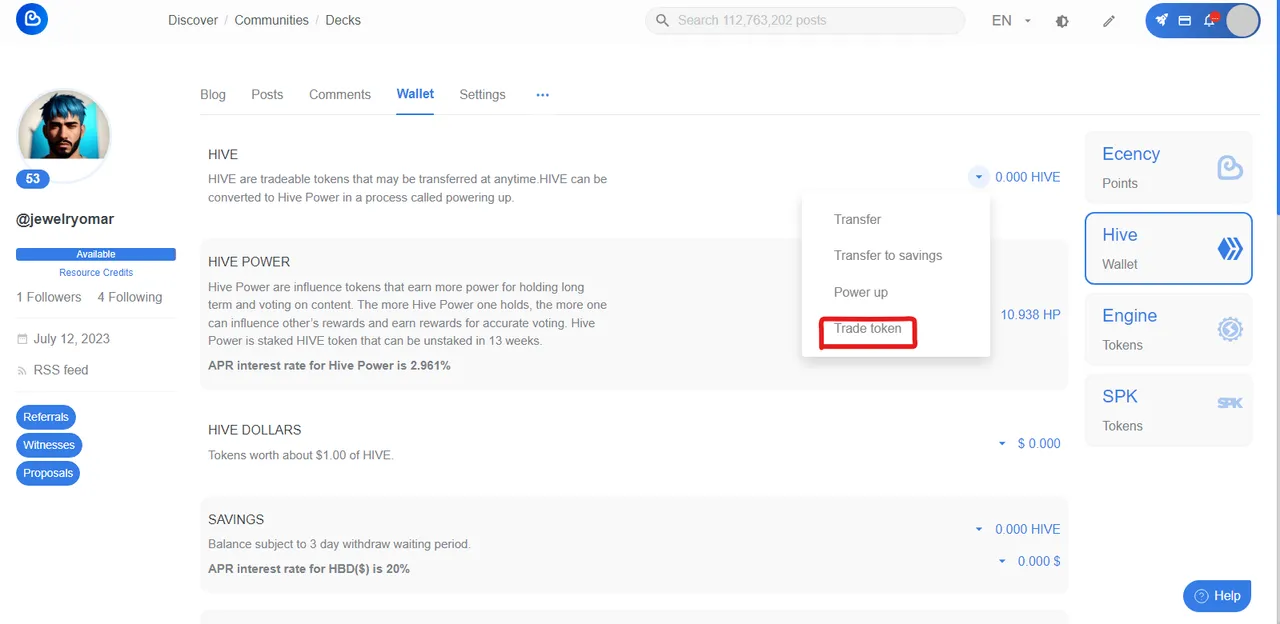This screenshot has width=1280, height=624.
Task: Click the Proposals button
Action: click(48, 473)
